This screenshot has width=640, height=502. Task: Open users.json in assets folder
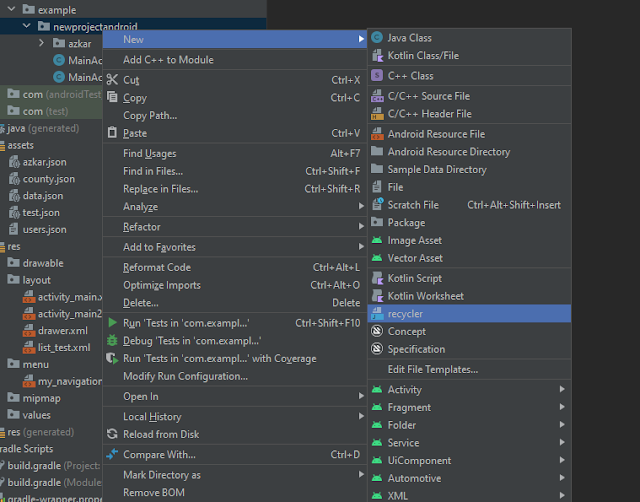pyautogui.click(x=43, y=229)
